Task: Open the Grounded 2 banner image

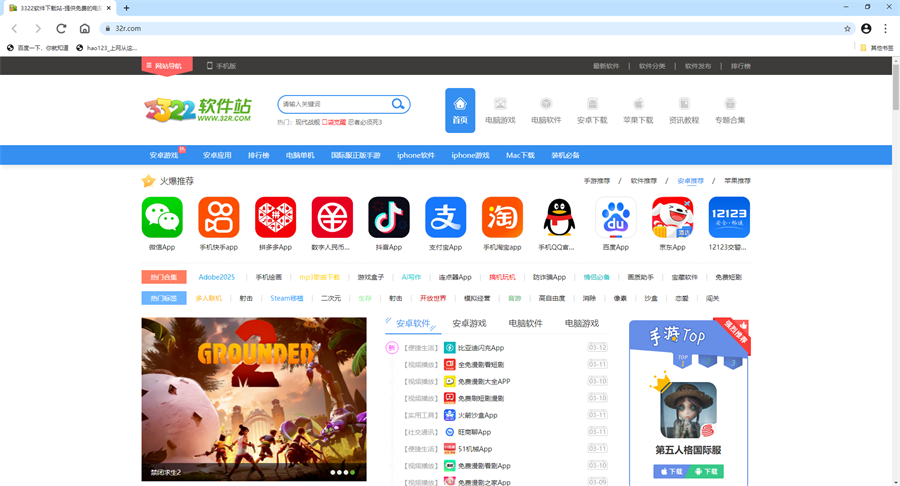Action: [x=254, y=399]
